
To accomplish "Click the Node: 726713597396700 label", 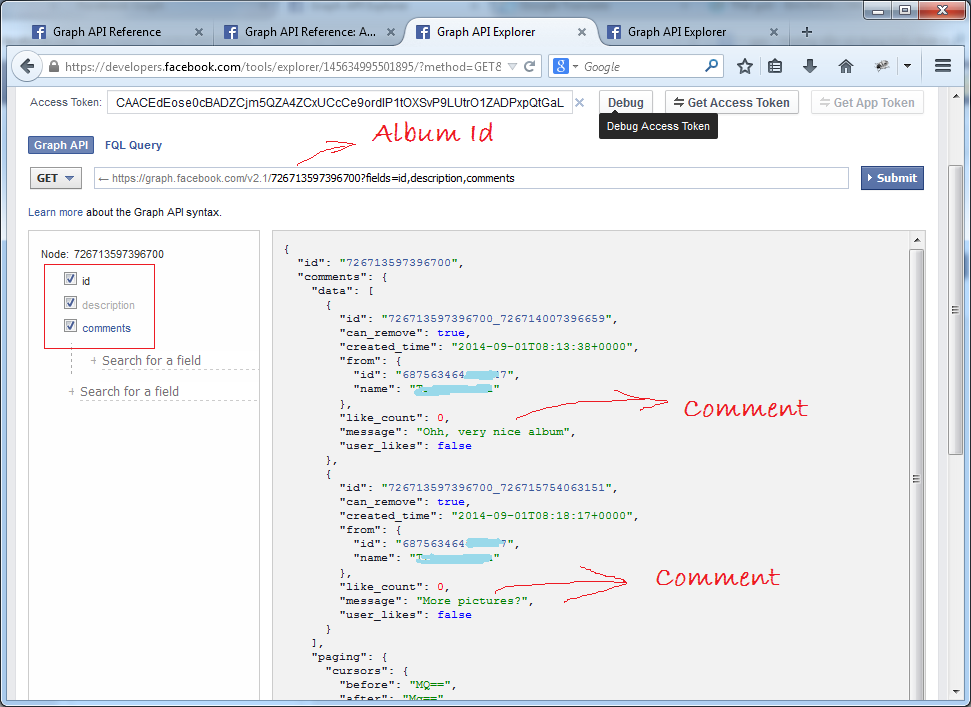I will pyautogui.click(x=102, y=254).
